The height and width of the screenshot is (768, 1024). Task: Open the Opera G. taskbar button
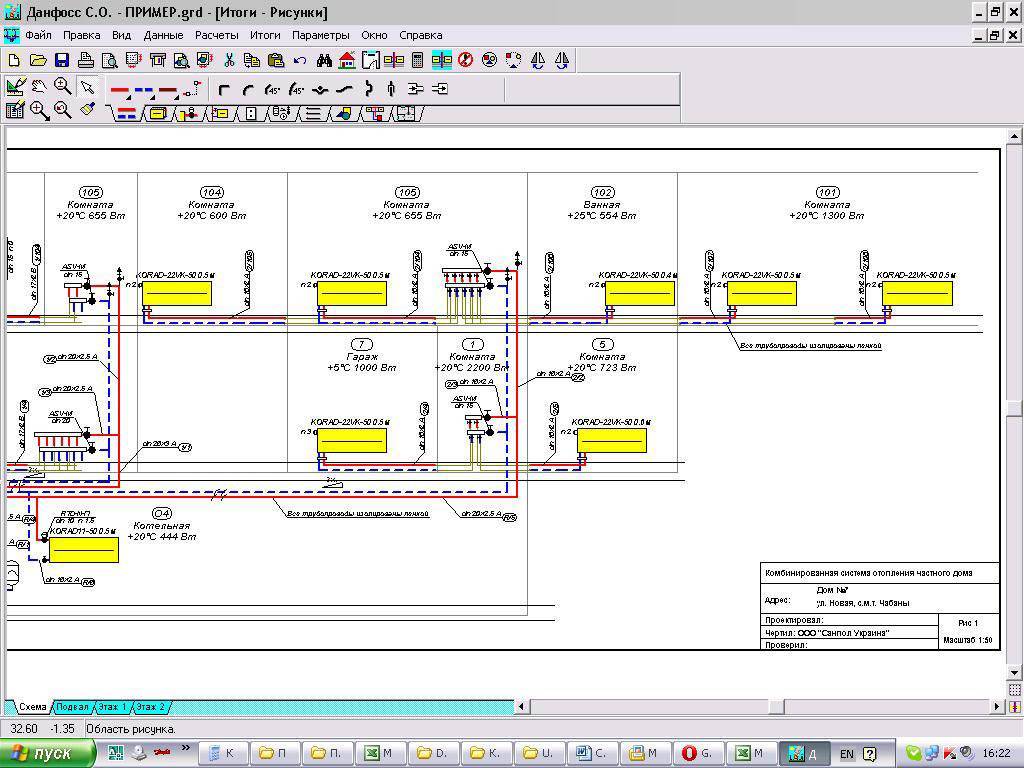697,754
